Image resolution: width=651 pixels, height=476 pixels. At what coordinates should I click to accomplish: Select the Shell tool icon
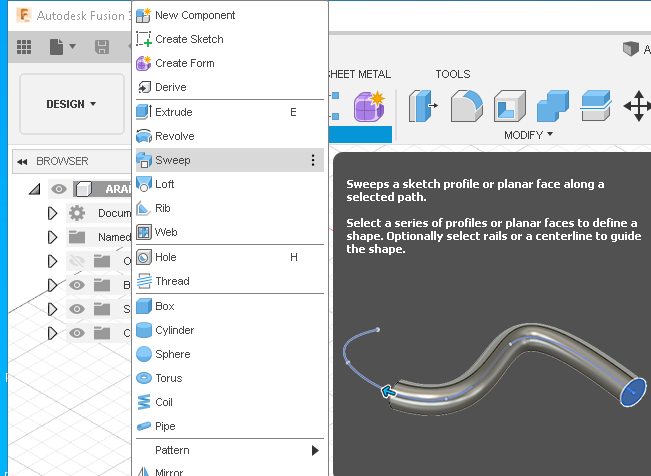pos(509,106)
